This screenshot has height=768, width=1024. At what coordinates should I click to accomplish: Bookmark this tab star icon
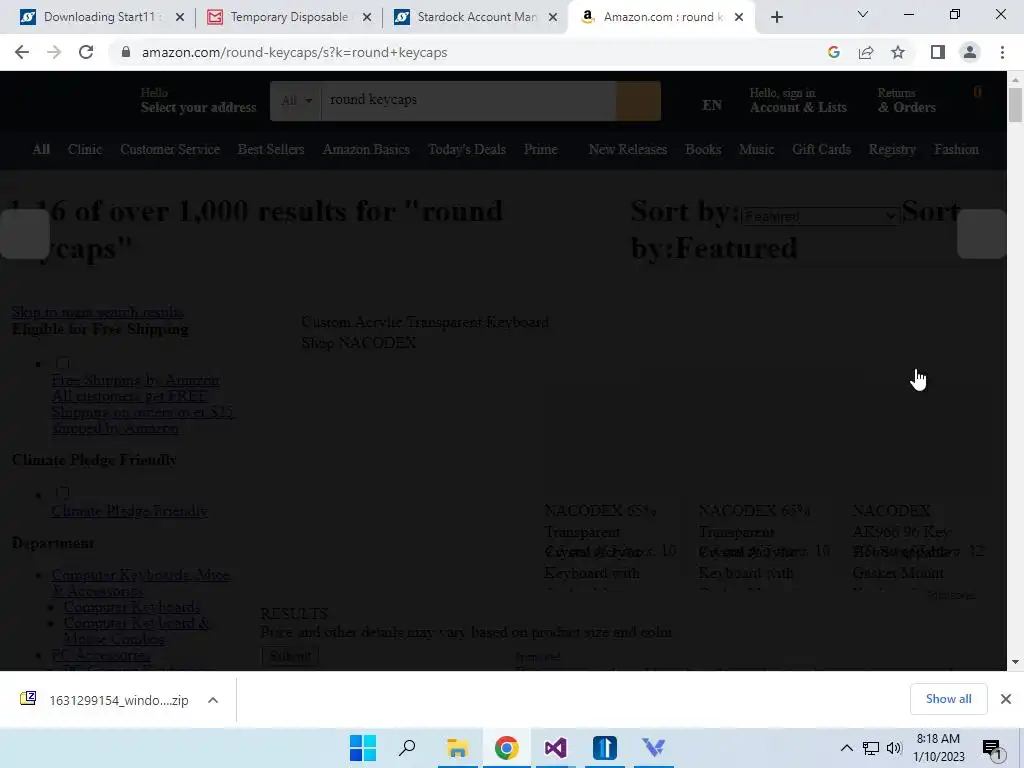(898, 52)
